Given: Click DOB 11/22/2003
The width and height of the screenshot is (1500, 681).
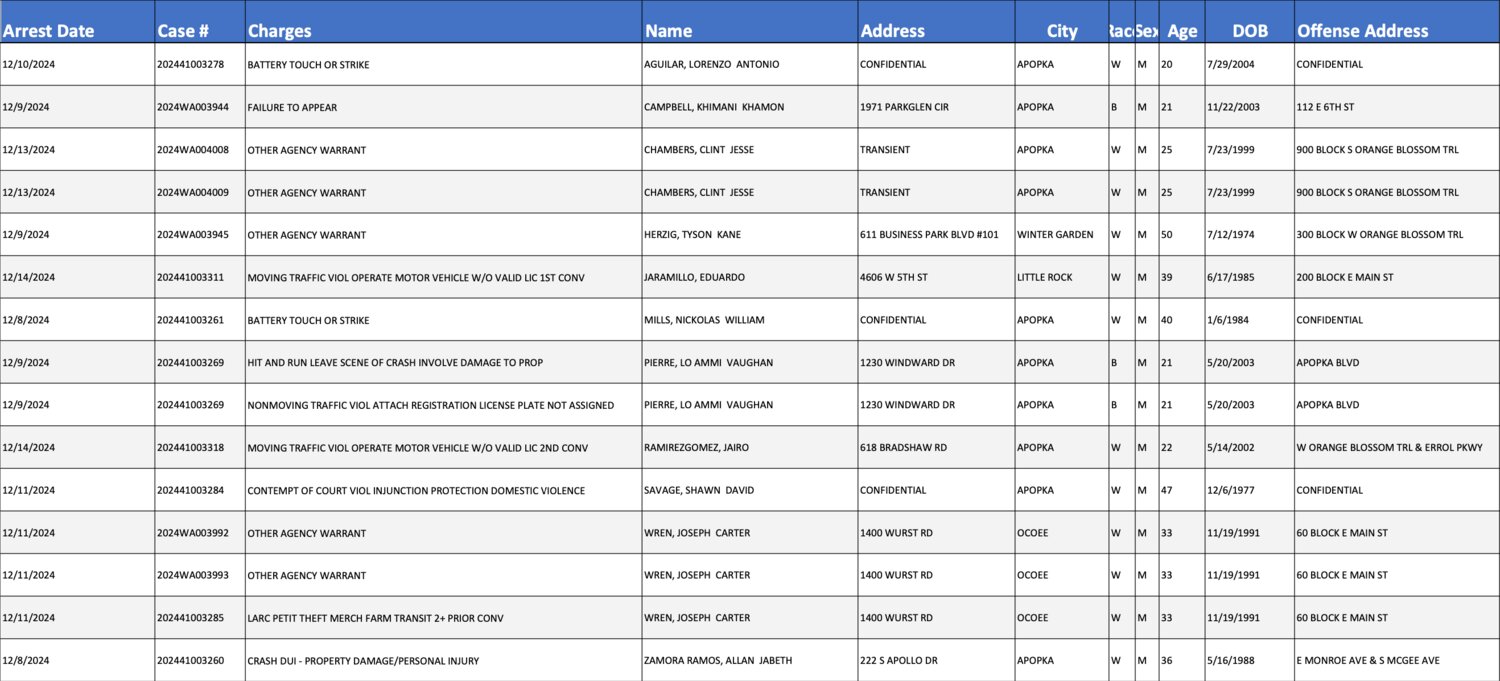Looking at the screenshot, I should pos(1233,107).
